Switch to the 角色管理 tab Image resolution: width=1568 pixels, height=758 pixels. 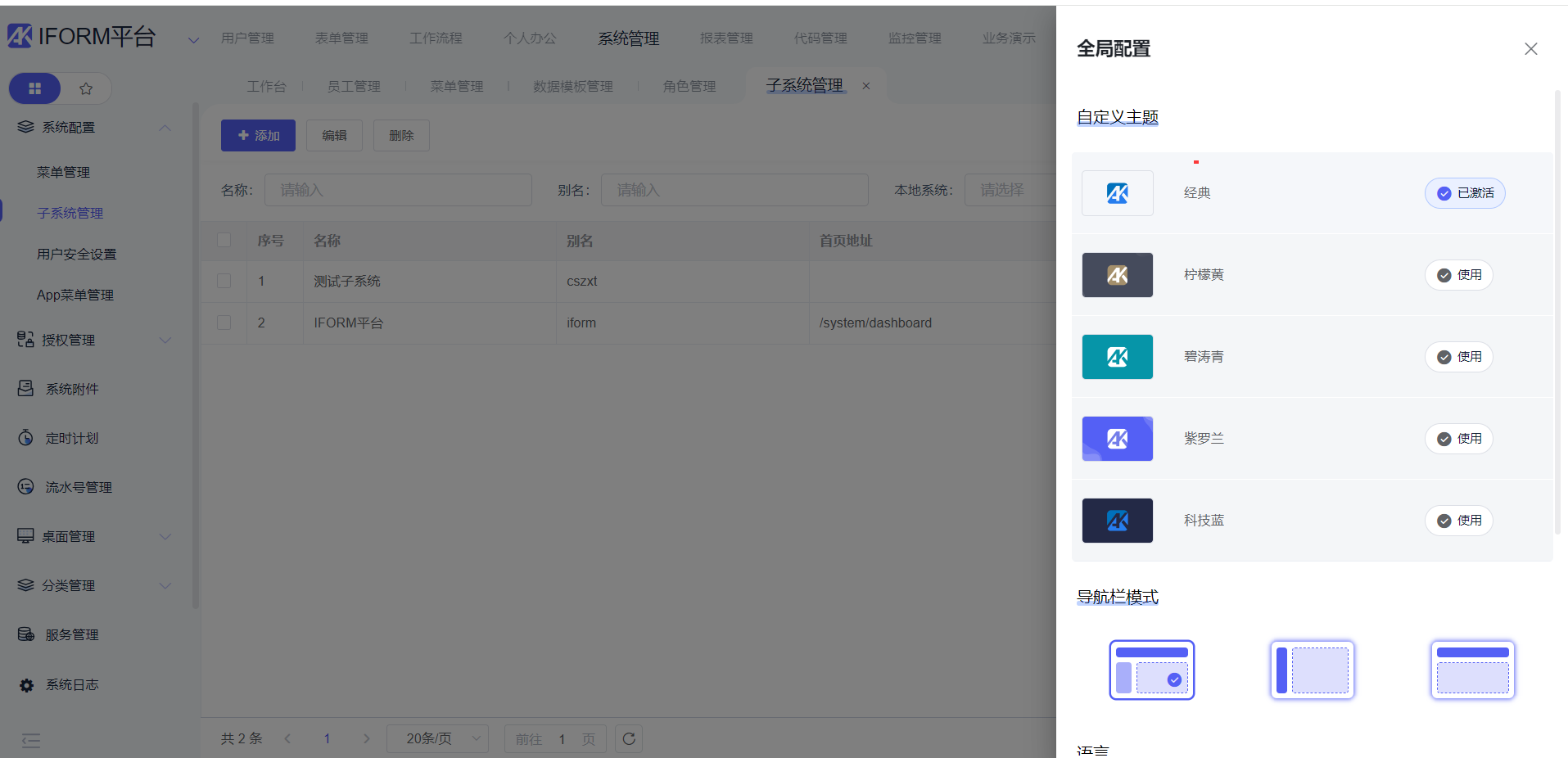tap(689, 86)
